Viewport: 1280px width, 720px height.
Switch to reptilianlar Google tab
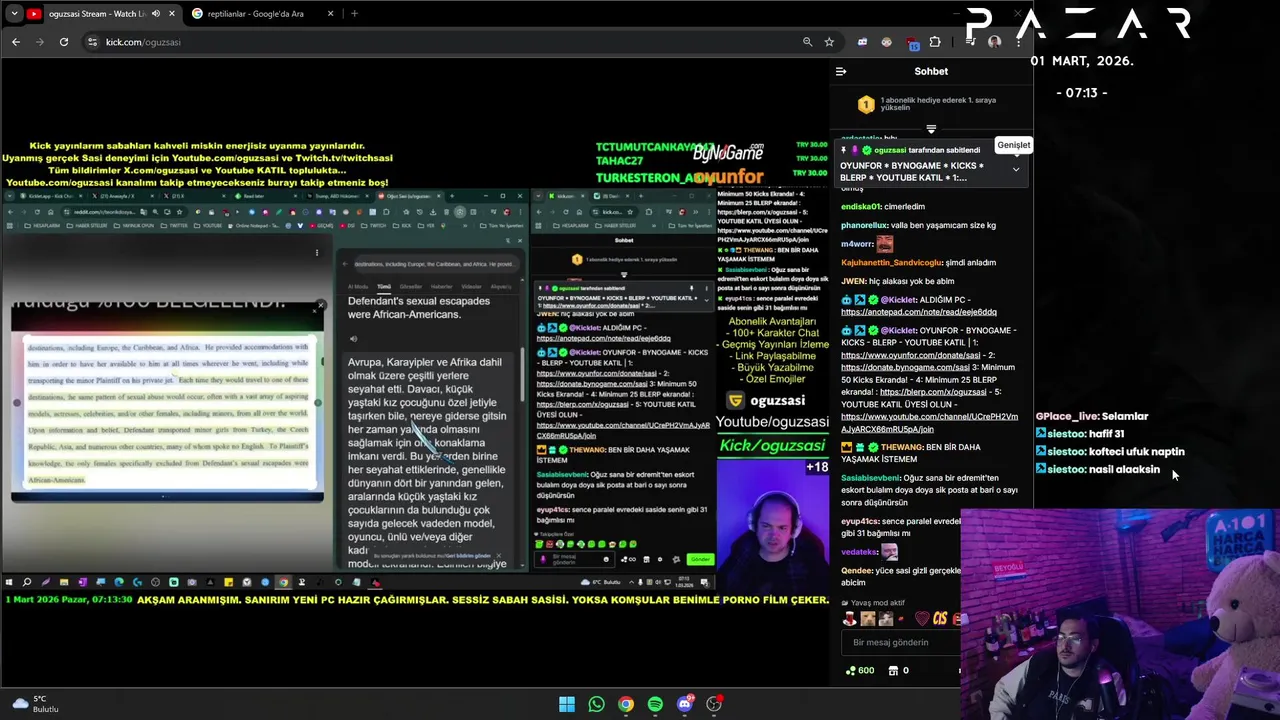point(263,13)
